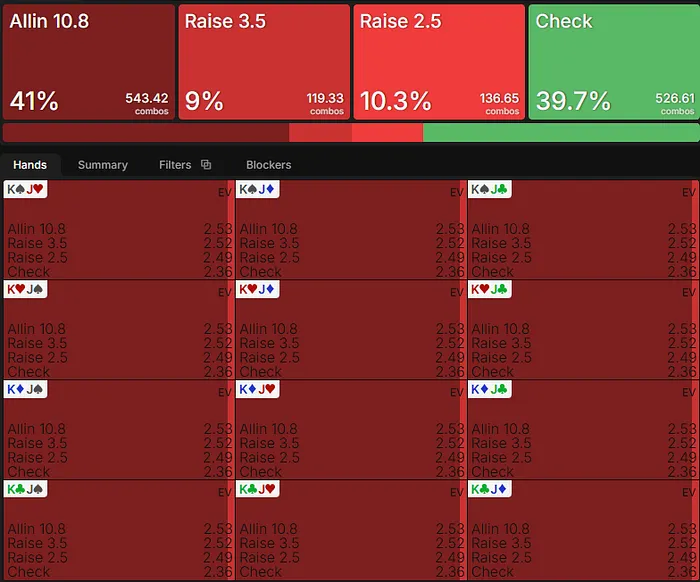Select the K♠J♦ hand card label
Viewport: 700px width, 582px height.
click(258, 189)
